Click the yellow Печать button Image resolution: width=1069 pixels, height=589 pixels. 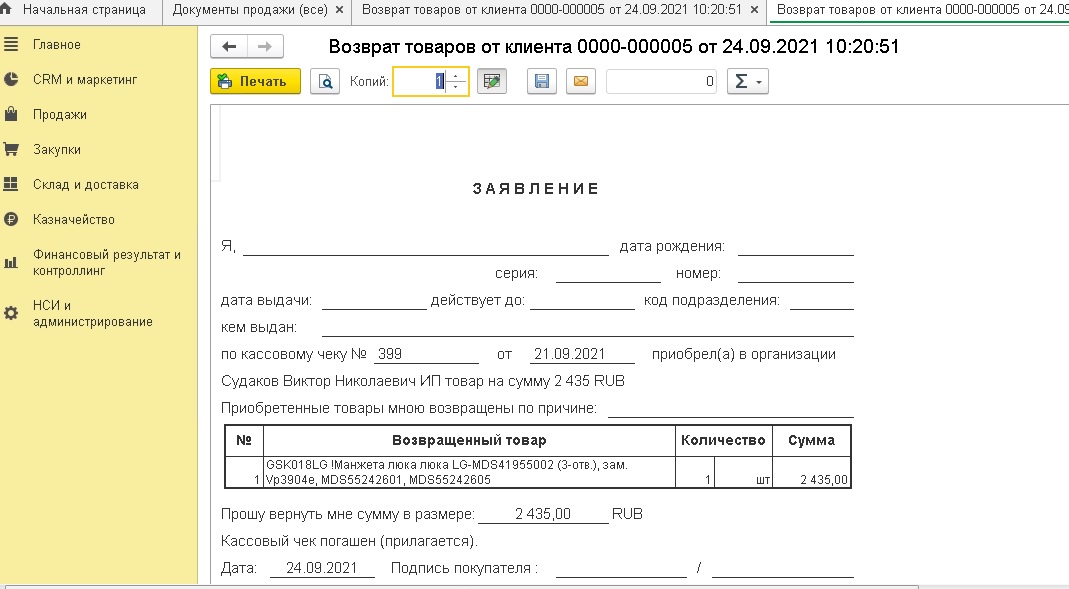click(255, 82)
